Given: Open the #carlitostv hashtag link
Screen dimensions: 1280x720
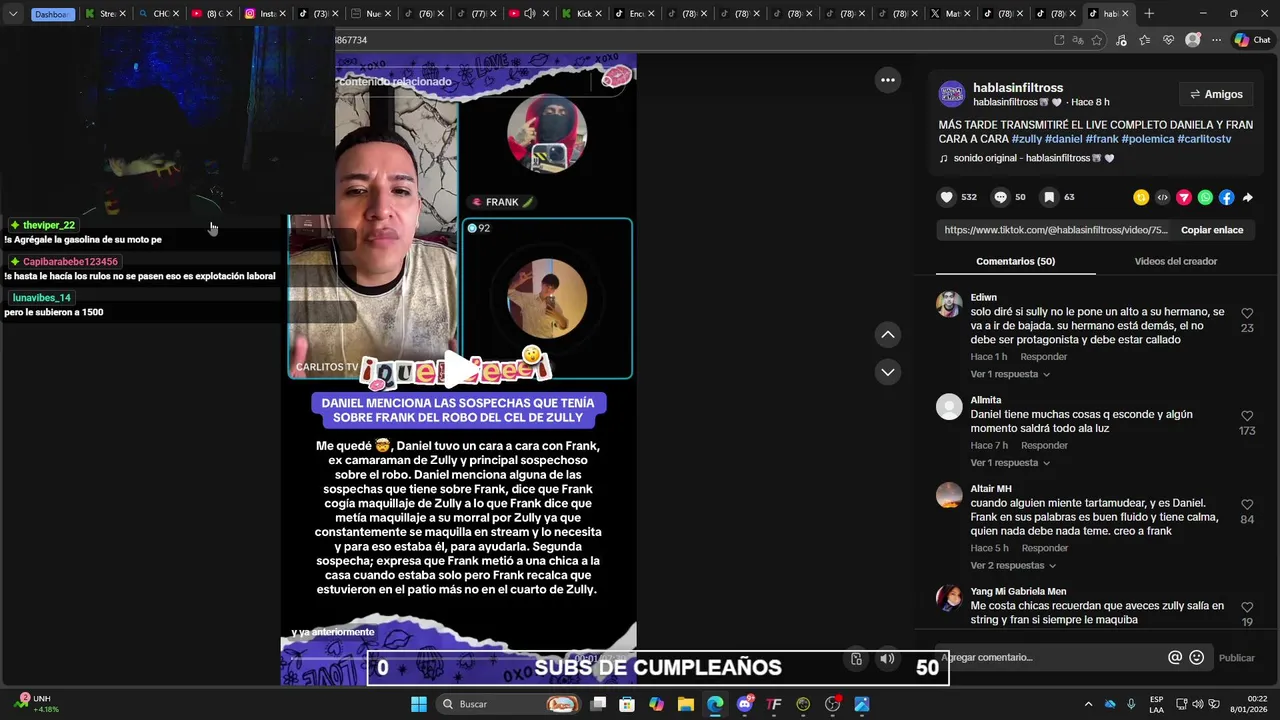Looking at the screenshot, I should tap(1204, 139).
